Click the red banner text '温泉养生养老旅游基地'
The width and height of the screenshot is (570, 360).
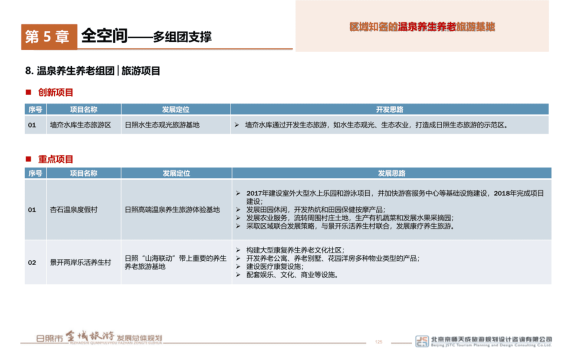tap(446, 27)
